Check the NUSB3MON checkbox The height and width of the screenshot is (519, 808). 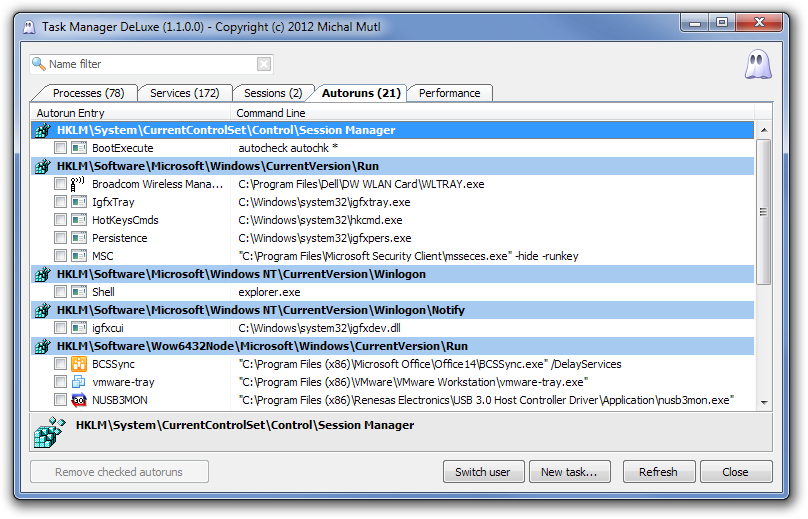[60, 400]
